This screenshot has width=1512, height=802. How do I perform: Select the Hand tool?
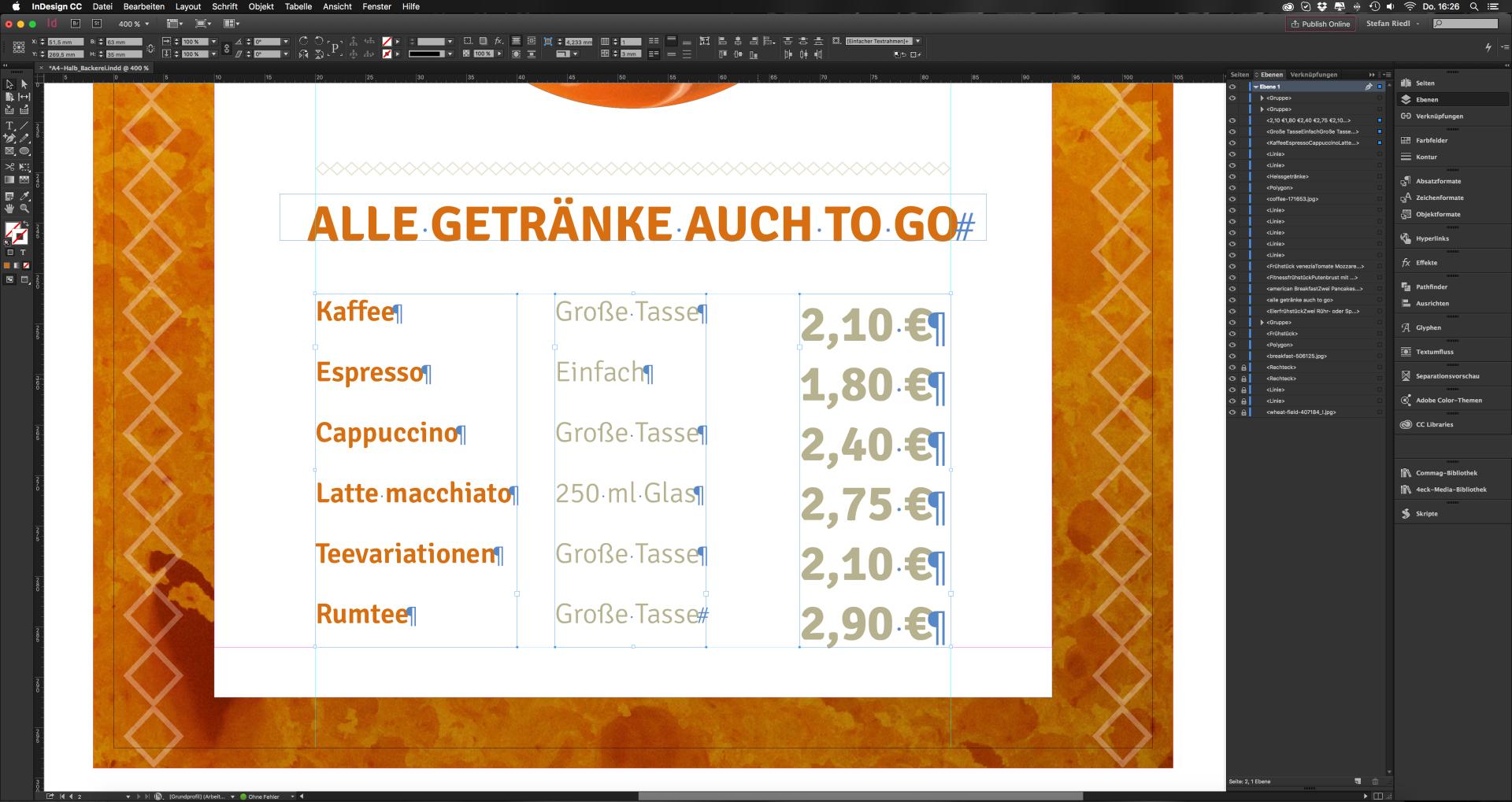tap(9, 209)
